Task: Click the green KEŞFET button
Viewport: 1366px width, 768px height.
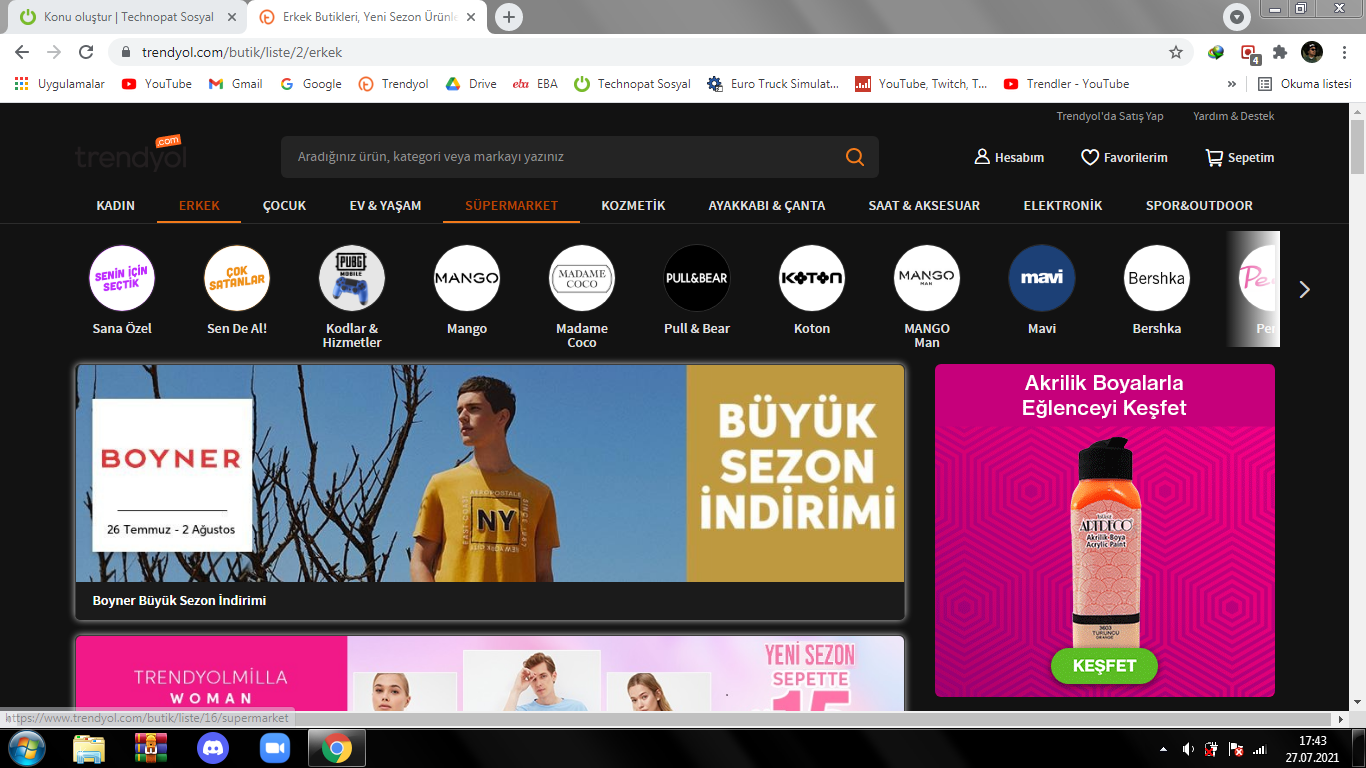Action: point(1104,666)
